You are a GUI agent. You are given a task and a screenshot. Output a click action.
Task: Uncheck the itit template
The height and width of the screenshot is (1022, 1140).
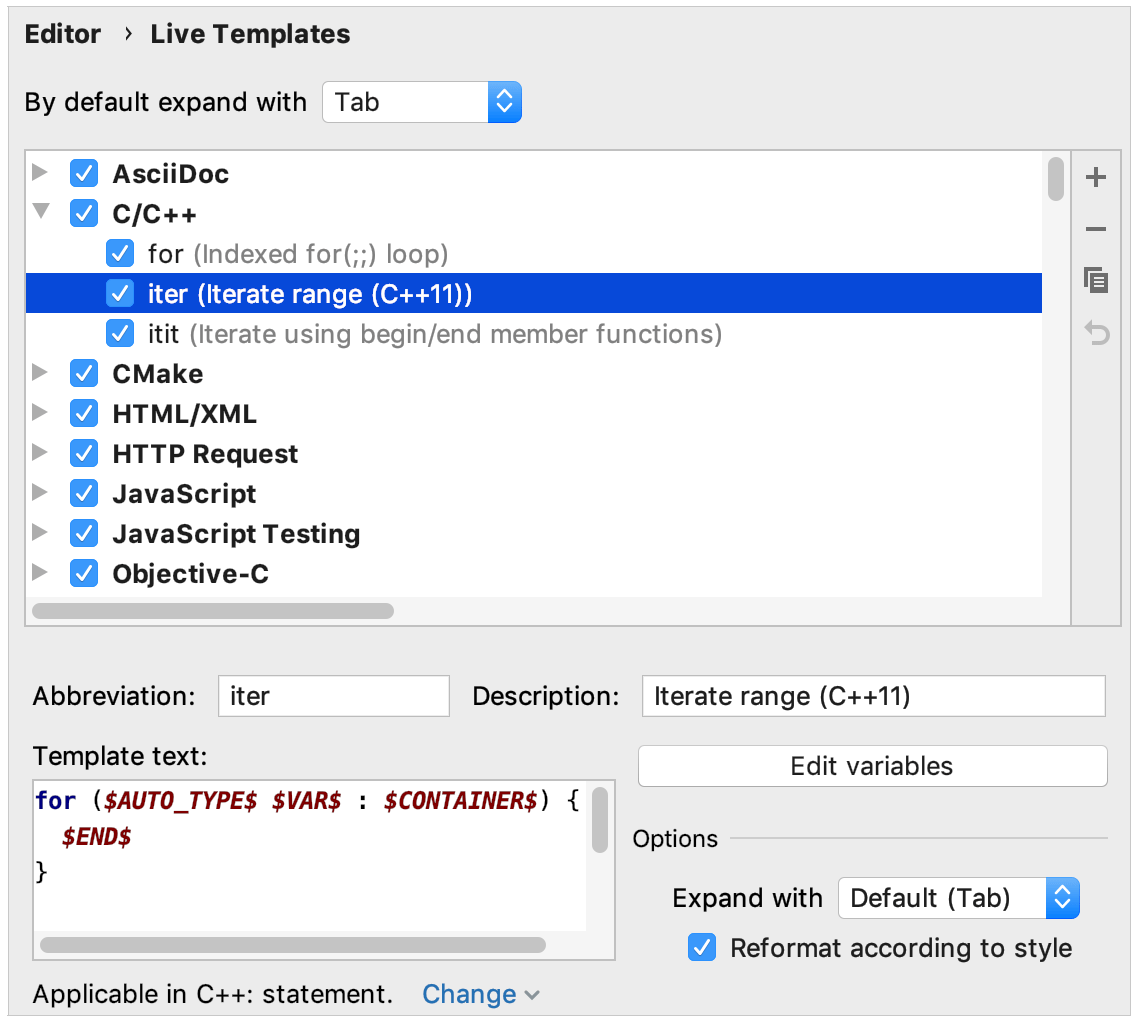(120, 333)
